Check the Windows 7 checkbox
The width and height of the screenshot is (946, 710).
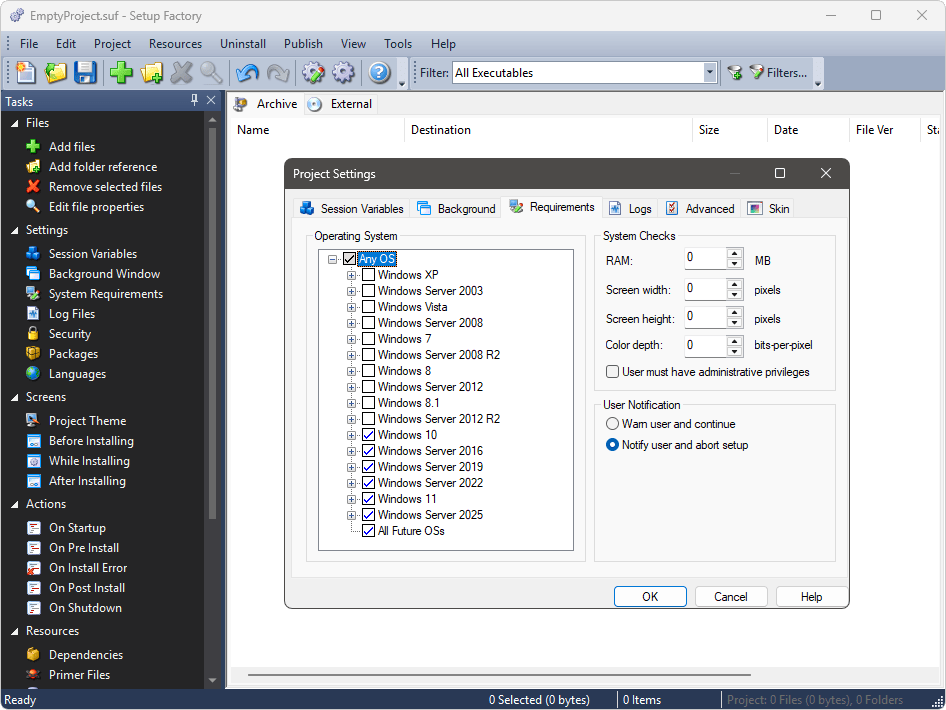pos(368,338)
